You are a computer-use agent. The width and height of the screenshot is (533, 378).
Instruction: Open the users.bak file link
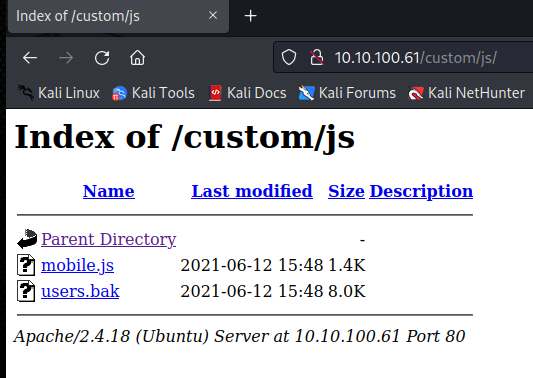pos(80,291)
